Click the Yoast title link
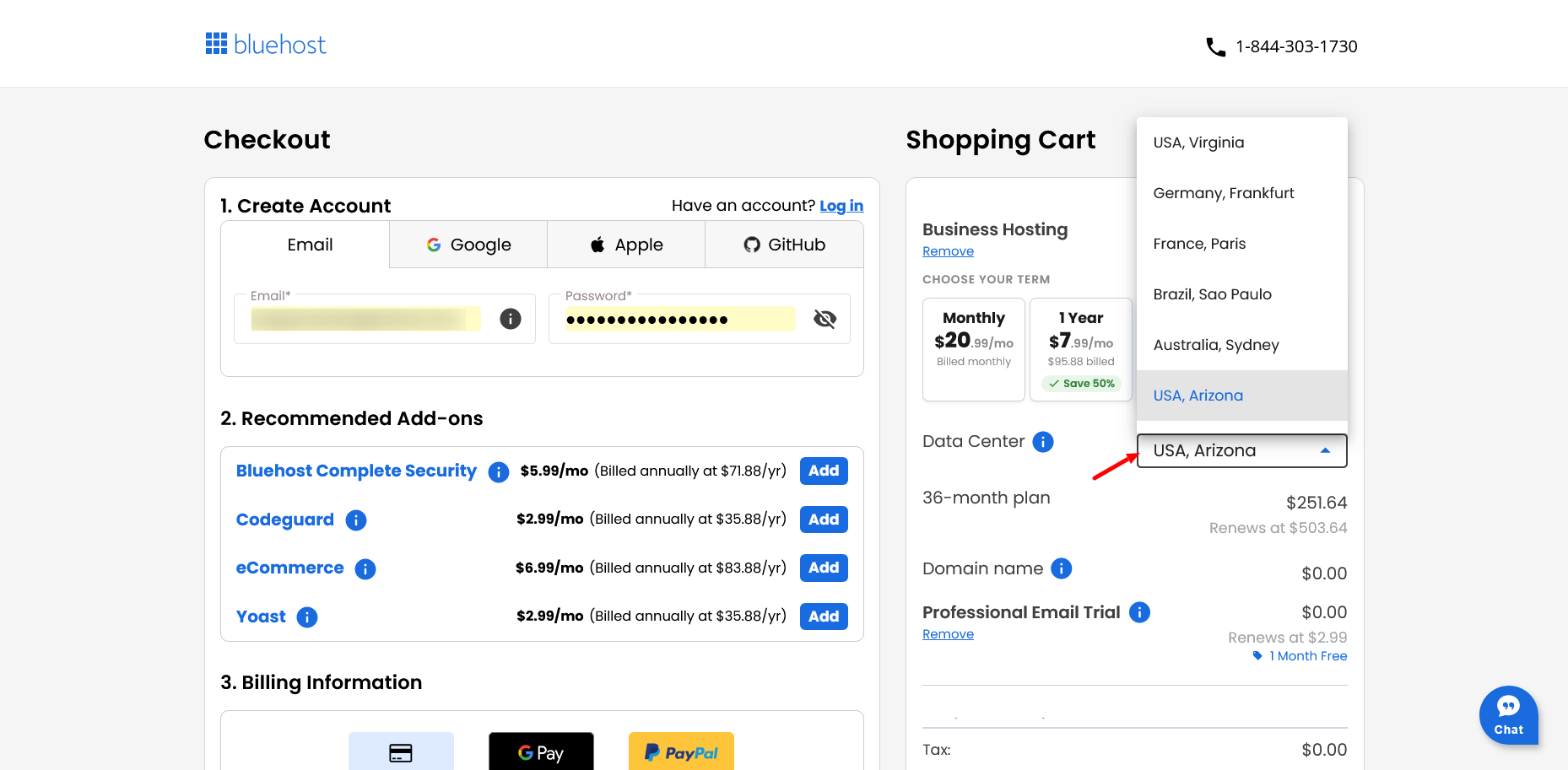The height and width of the screenshot is (770, 1568). click(x=261, y=617)
